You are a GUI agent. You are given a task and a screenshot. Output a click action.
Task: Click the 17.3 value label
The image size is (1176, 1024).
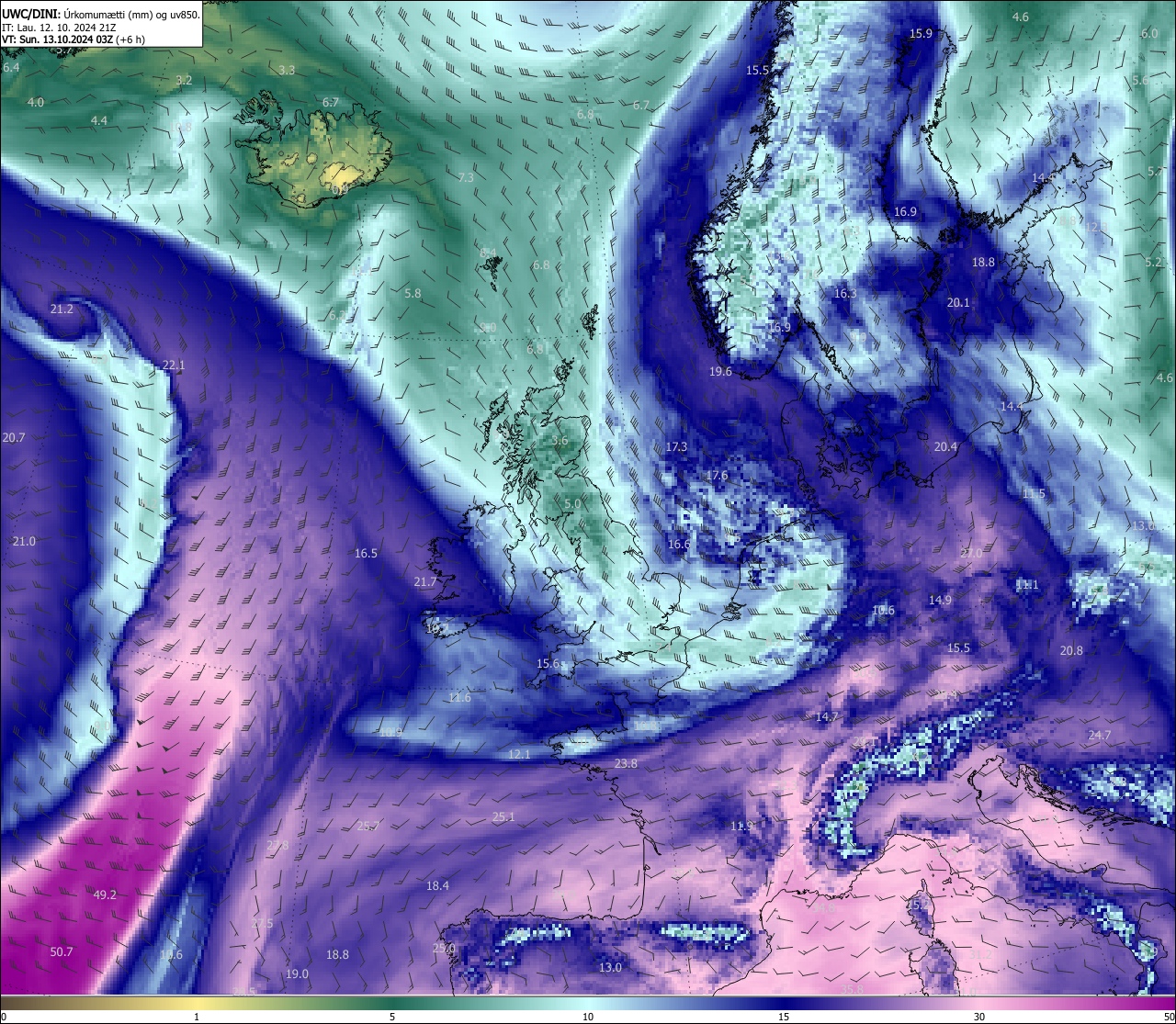(676, 446)
